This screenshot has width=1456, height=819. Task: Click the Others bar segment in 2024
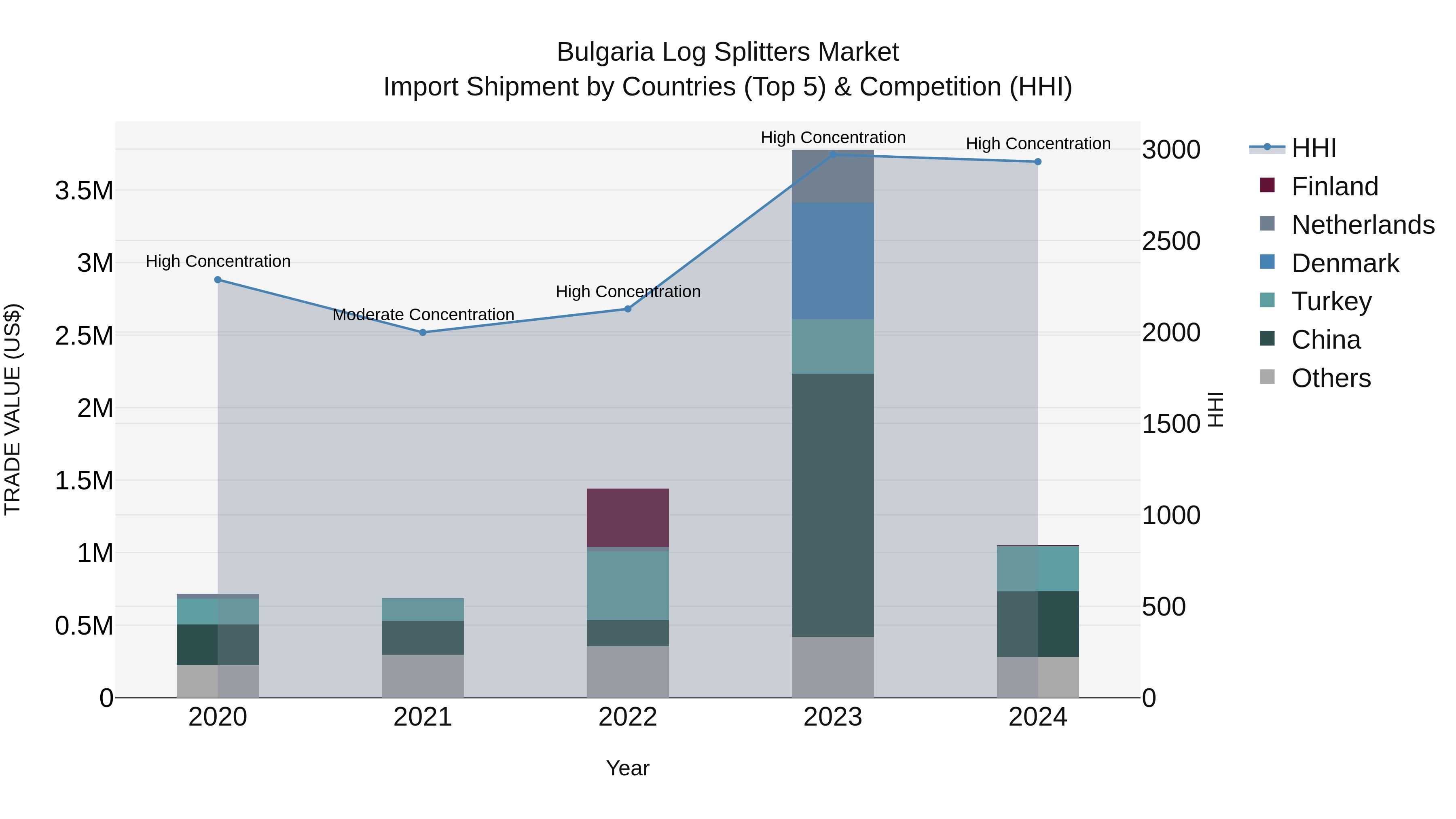1038,677
